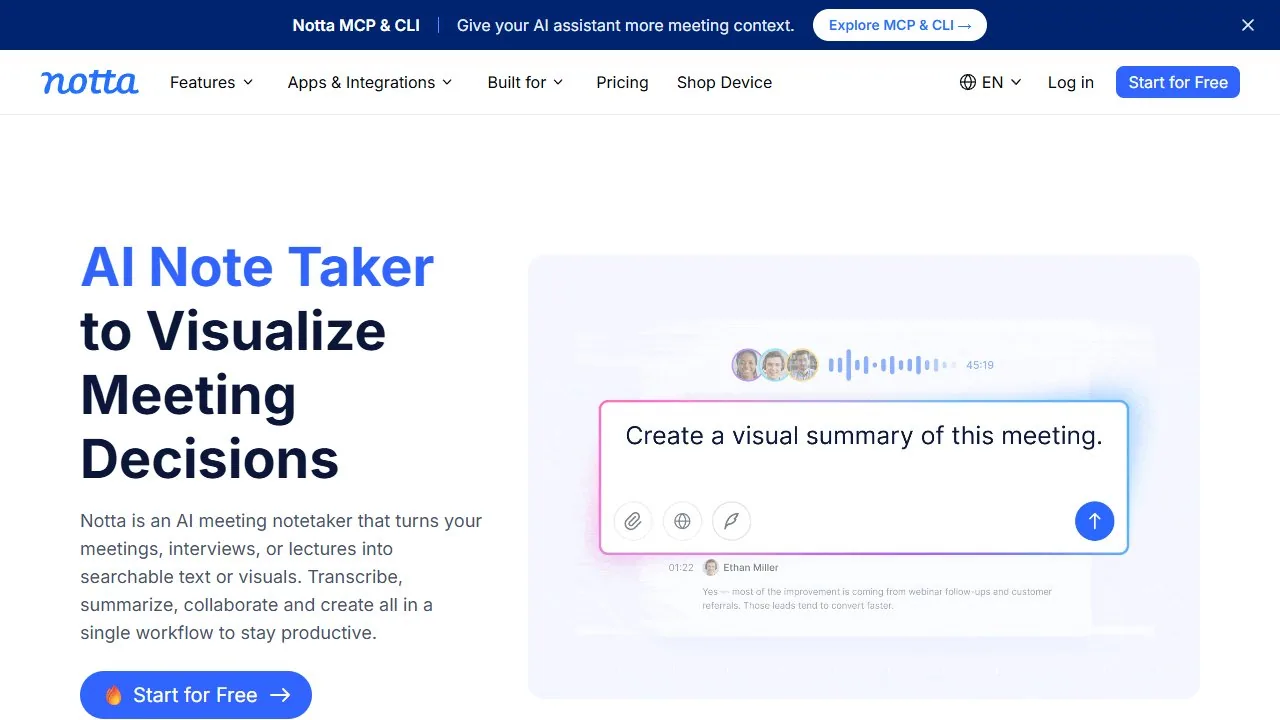Click the AI Note Taker heading

click(x=257, y=267)
